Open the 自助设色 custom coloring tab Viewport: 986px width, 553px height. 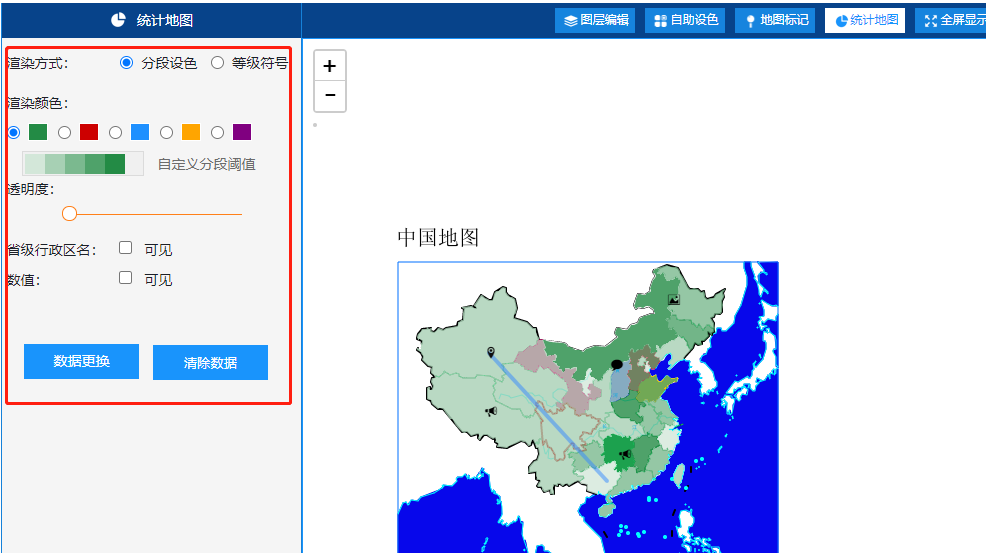pyautogui.click(x=685, y=20)
